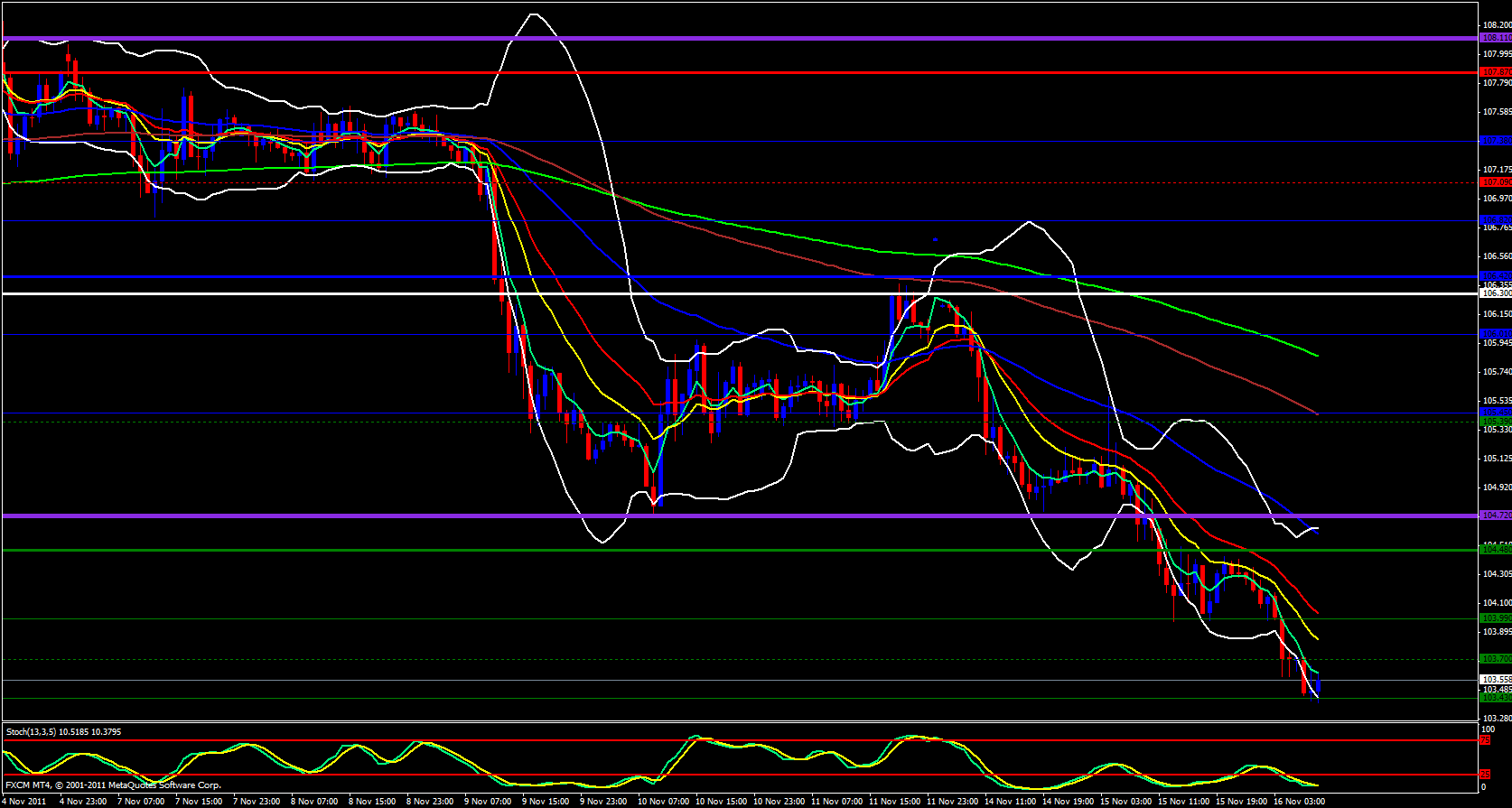Select the current price 103.558 label
Viewport: 1512px width, 808px height.
[1496, 679]
